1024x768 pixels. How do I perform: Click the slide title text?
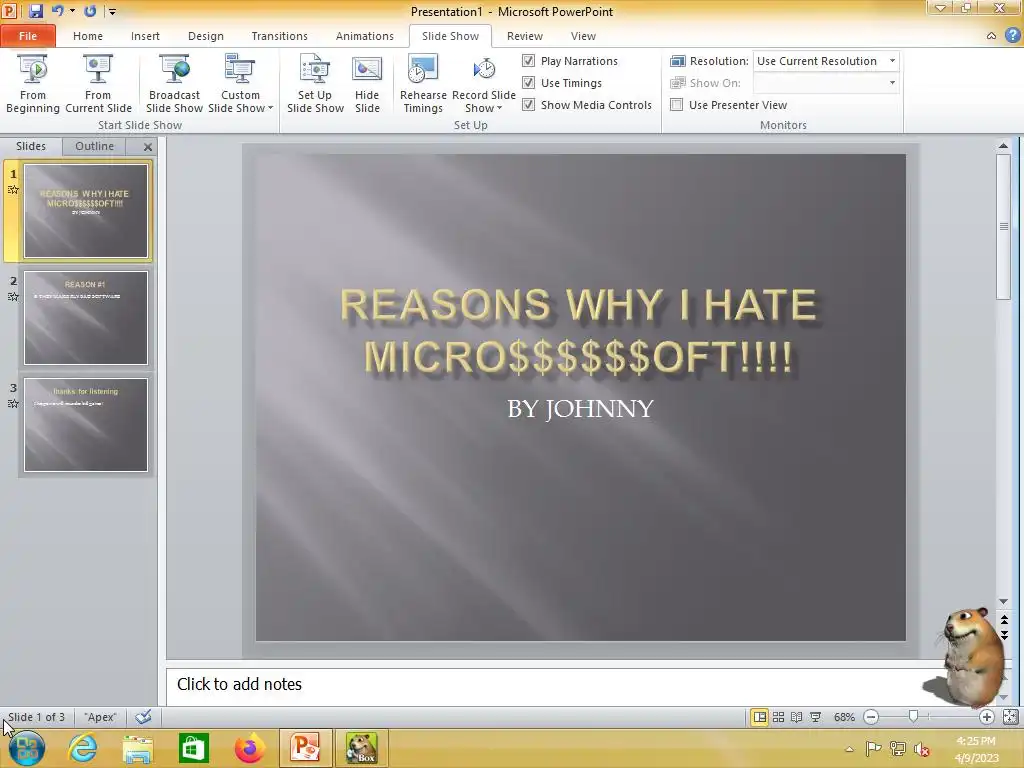[578, 331]
